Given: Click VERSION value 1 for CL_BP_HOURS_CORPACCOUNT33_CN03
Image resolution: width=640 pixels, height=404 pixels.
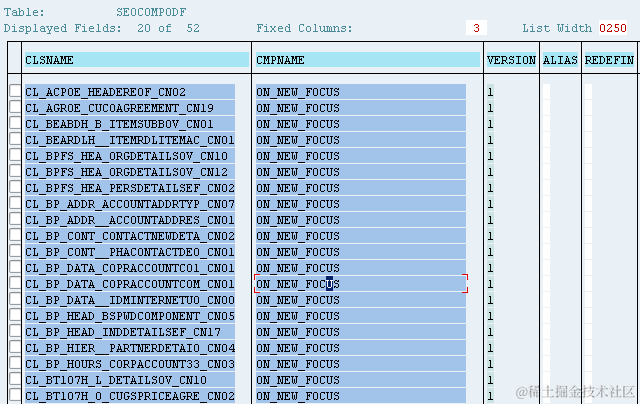Looking at the screenshot, I should pos(490,364).
